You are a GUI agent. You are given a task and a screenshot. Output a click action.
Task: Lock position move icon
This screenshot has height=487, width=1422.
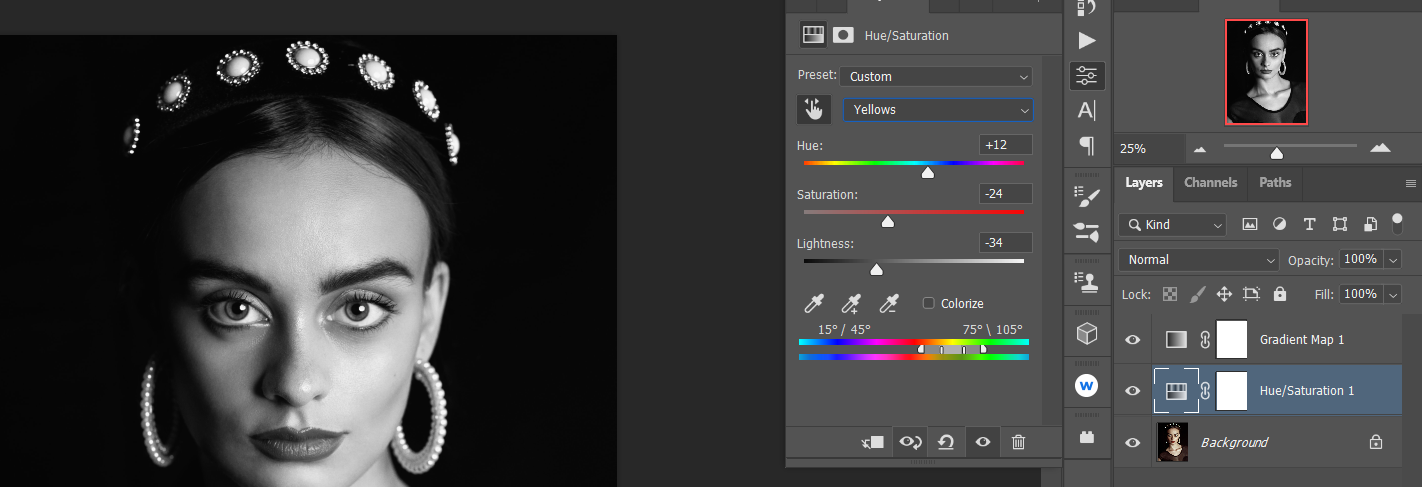(x=1223, y=294)
